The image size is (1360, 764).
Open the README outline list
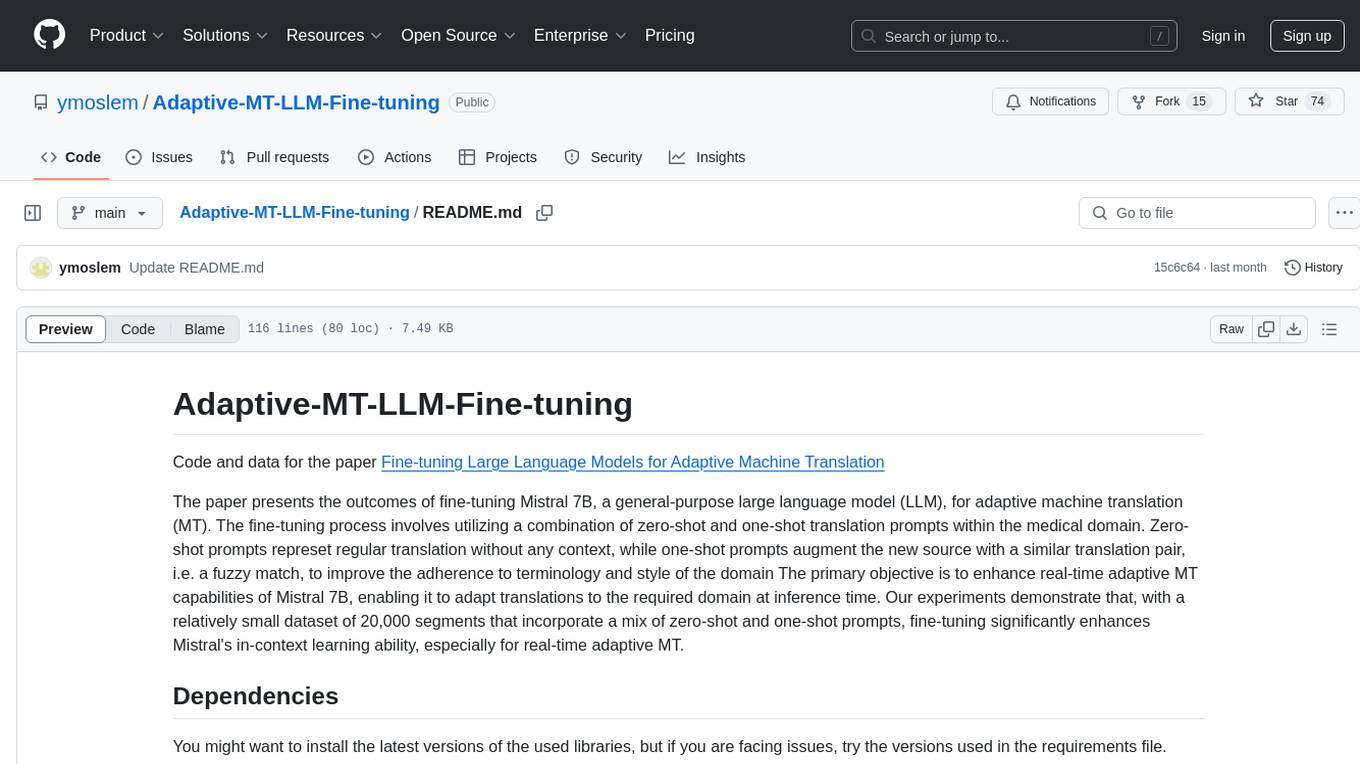tap(1329, 329)
